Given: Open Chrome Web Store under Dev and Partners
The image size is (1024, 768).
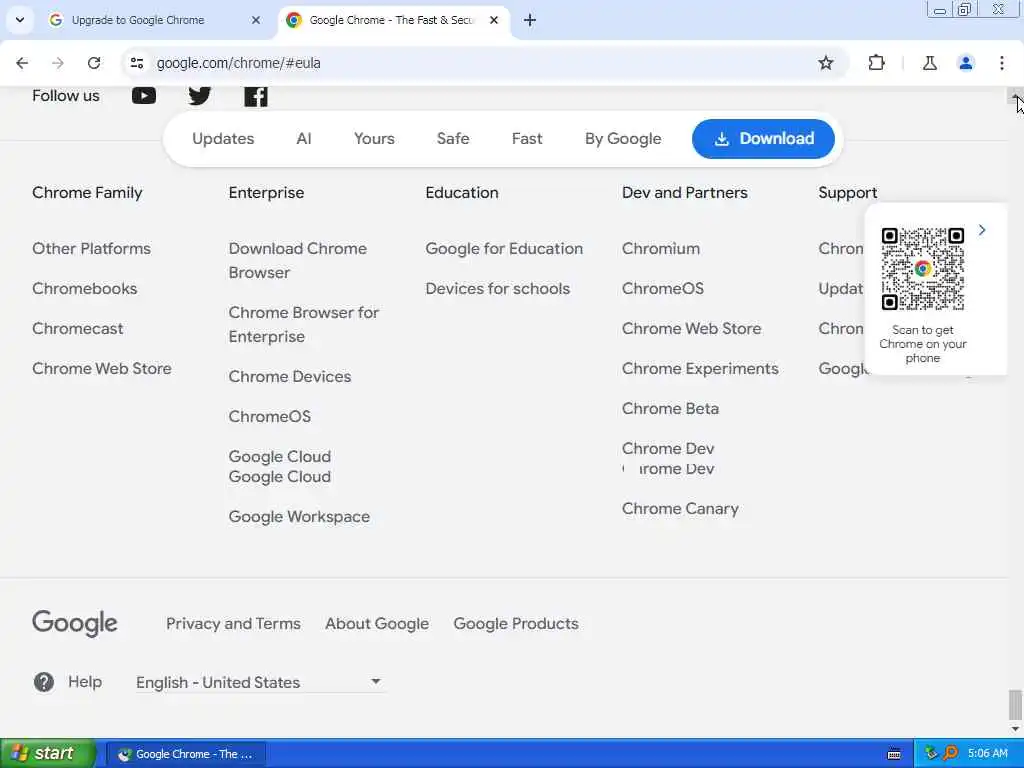Looking at the screenshot, I should [692, 328].
